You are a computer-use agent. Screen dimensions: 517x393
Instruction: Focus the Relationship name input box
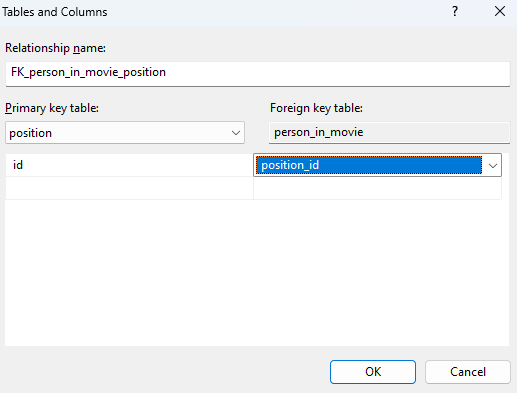pos(258,74)
